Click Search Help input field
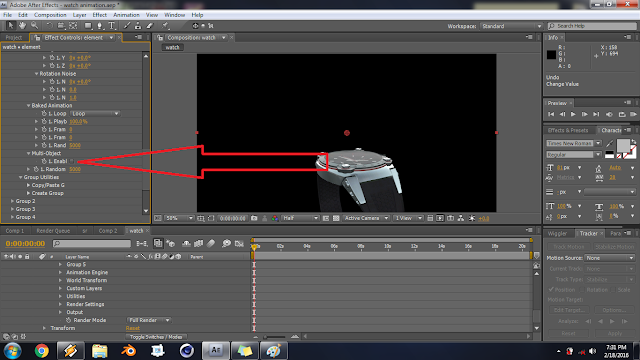The image size is (640, 360). [x=592, y=26]
